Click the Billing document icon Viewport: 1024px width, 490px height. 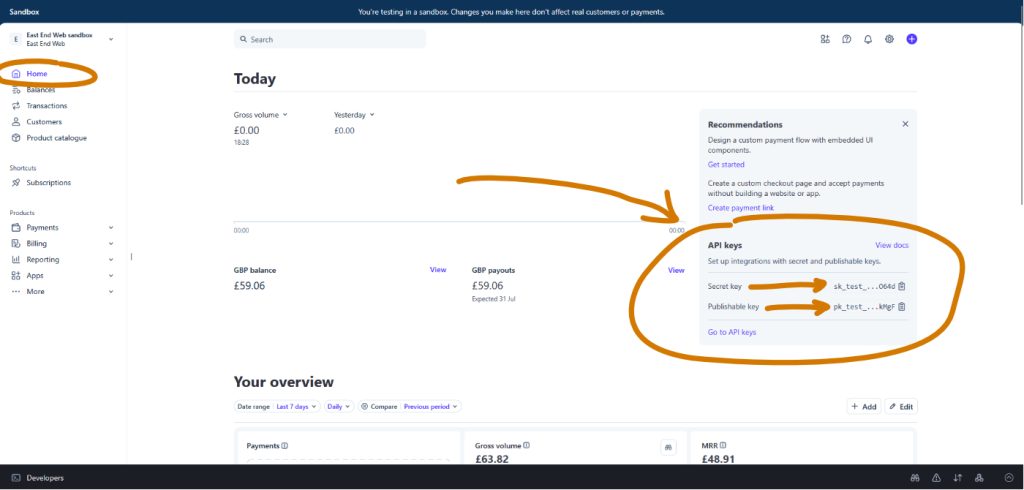click(16, 244)
